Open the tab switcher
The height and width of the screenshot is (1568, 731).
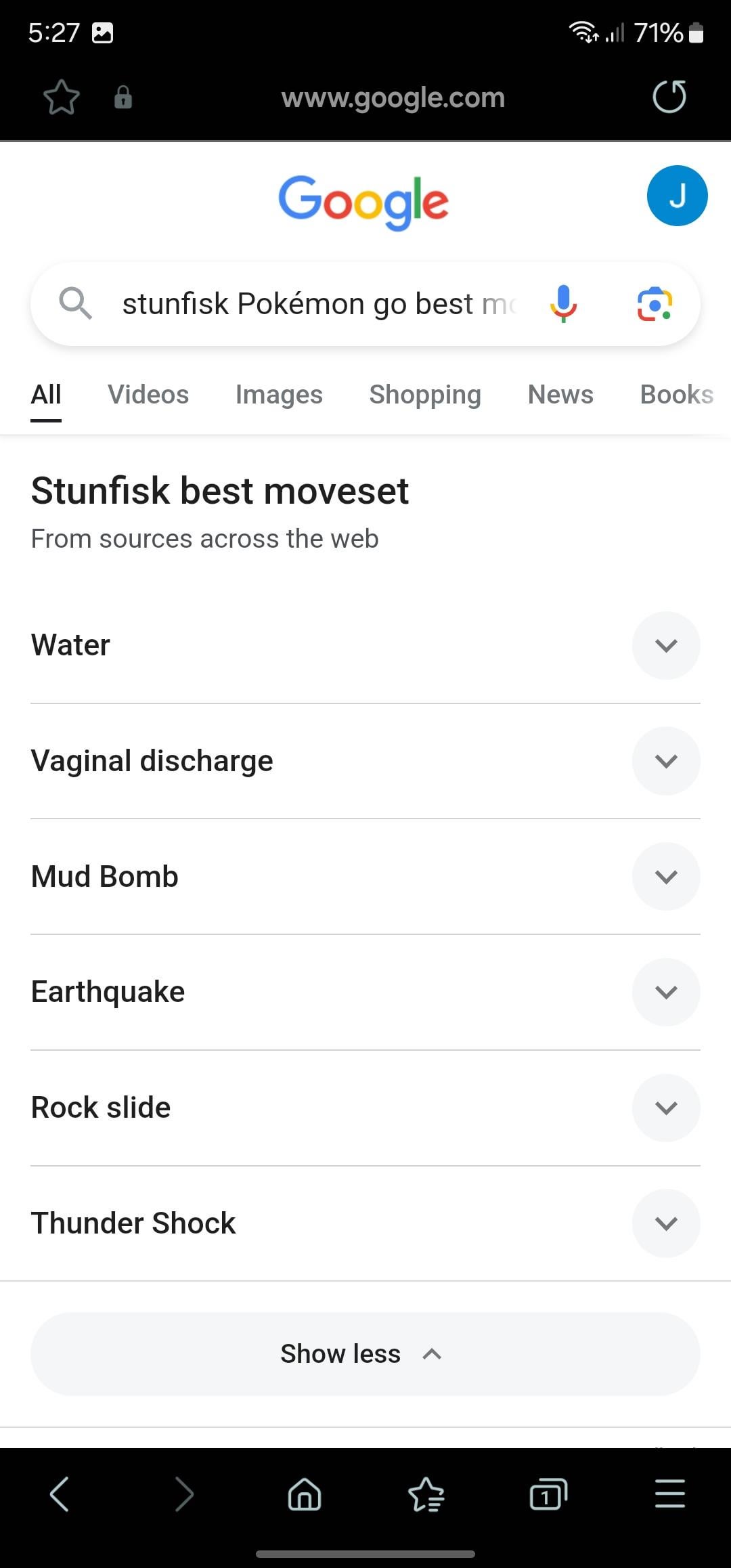[x=548, y=1494]
